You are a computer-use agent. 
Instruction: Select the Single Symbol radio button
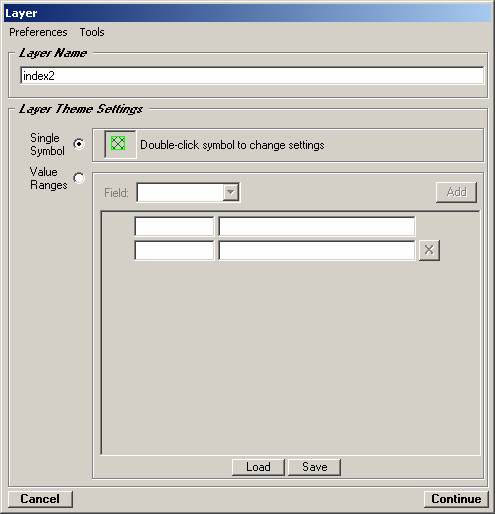point(79,144)
